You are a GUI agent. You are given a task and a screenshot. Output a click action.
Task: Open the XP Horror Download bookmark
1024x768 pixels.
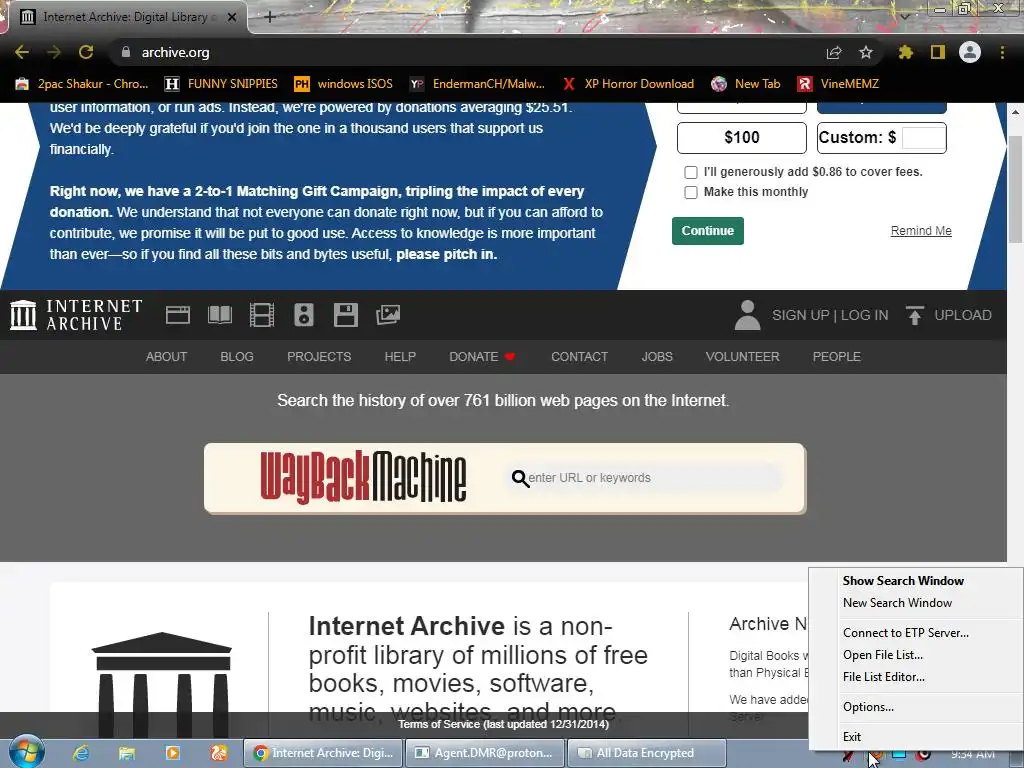click(628, 84)
